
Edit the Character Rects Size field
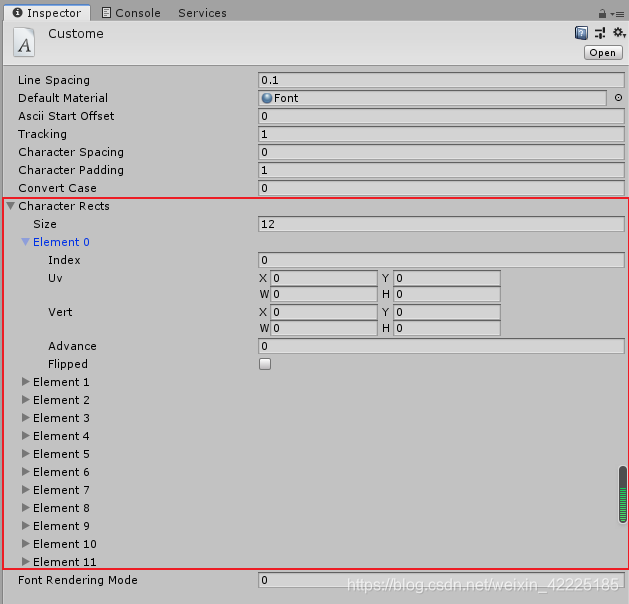click(x=441, y=224)
